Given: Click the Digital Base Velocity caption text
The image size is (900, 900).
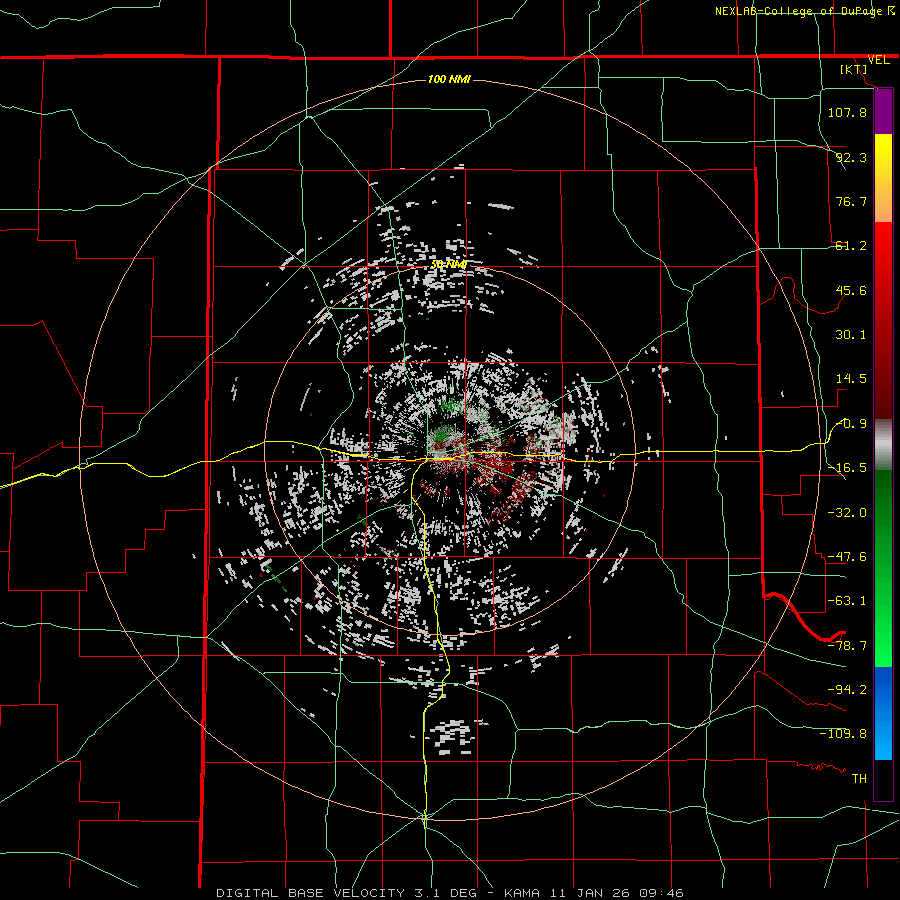Looking at the screenshot, I should pyautogui.click(x=449, y=893).
